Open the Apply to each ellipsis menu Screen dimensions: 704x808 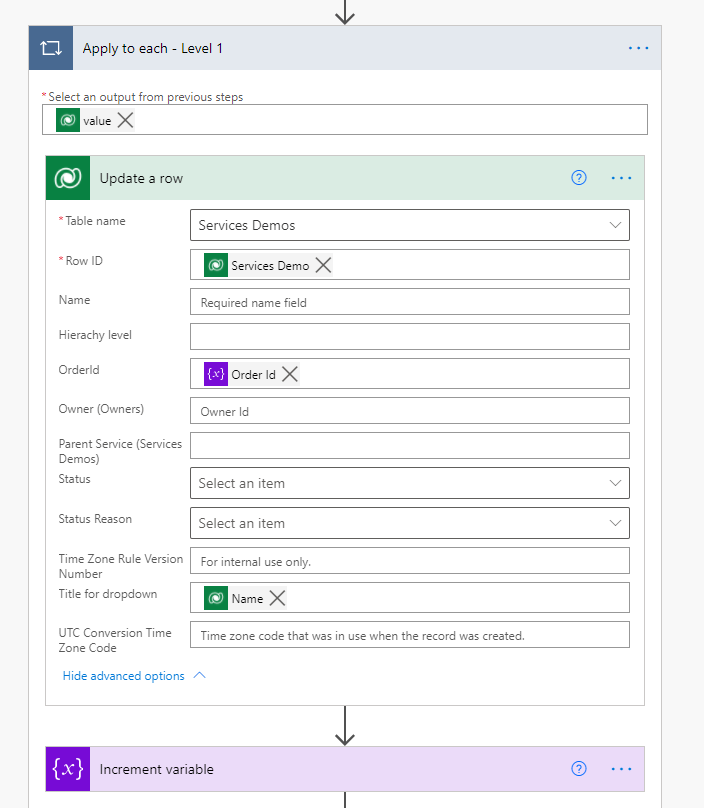click(x=639, y=48)
